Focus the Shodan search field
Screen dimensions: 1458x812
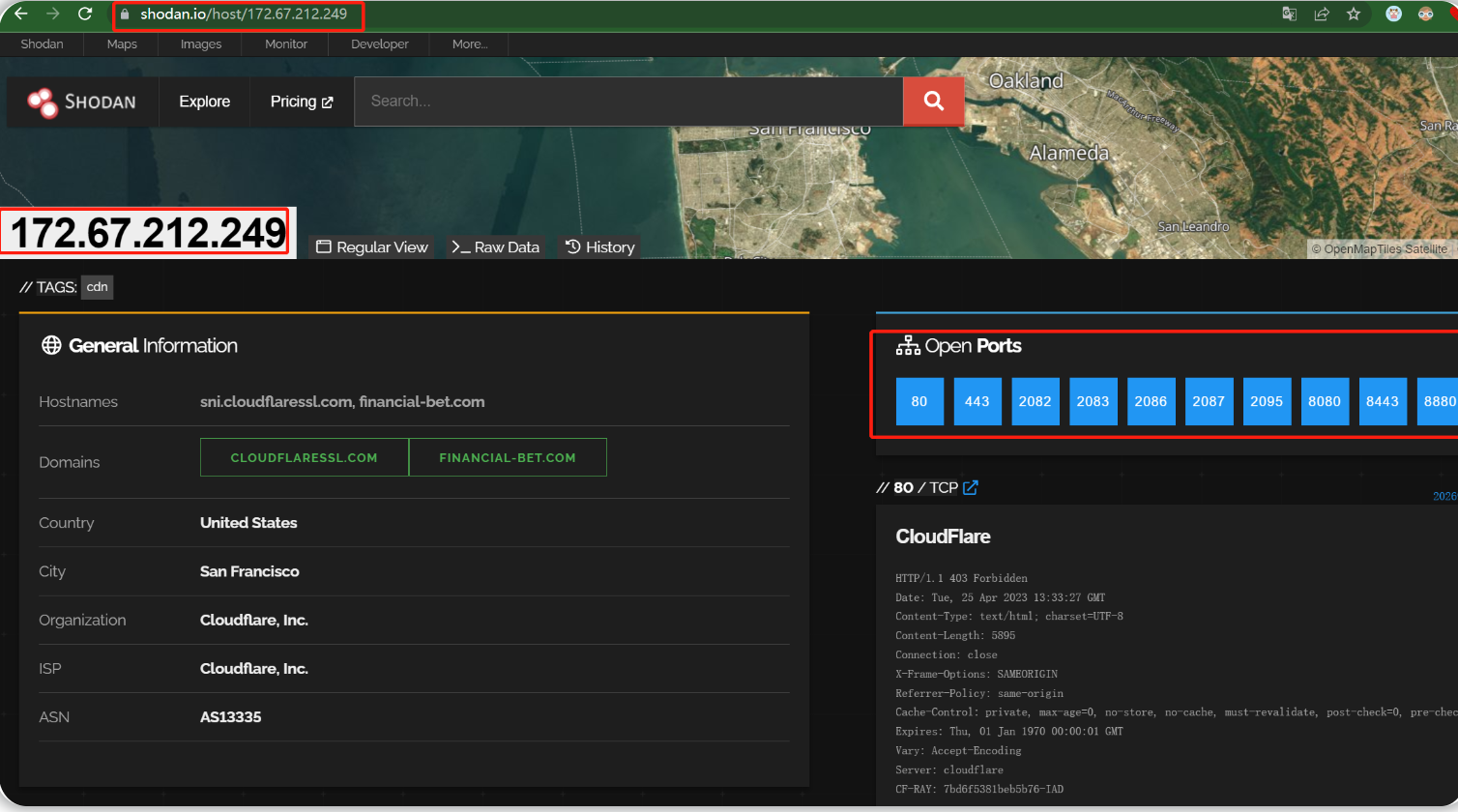[628, 101]
